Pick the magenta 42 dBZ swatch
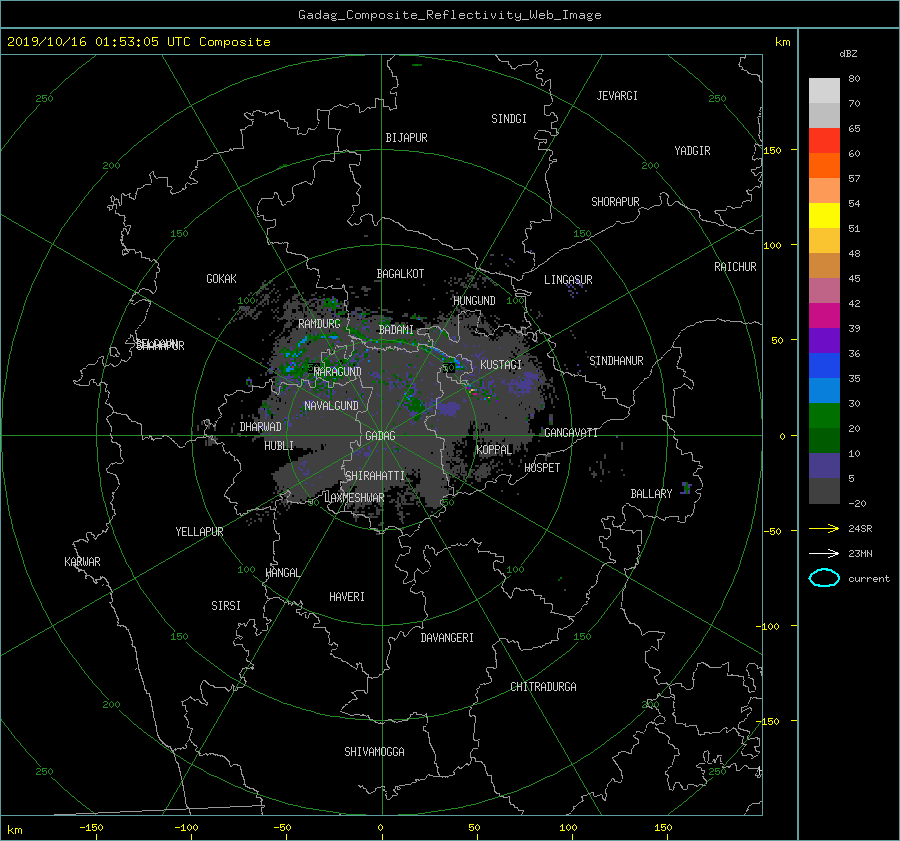Viewport: 900px width, 841px height. pos(824,315)
